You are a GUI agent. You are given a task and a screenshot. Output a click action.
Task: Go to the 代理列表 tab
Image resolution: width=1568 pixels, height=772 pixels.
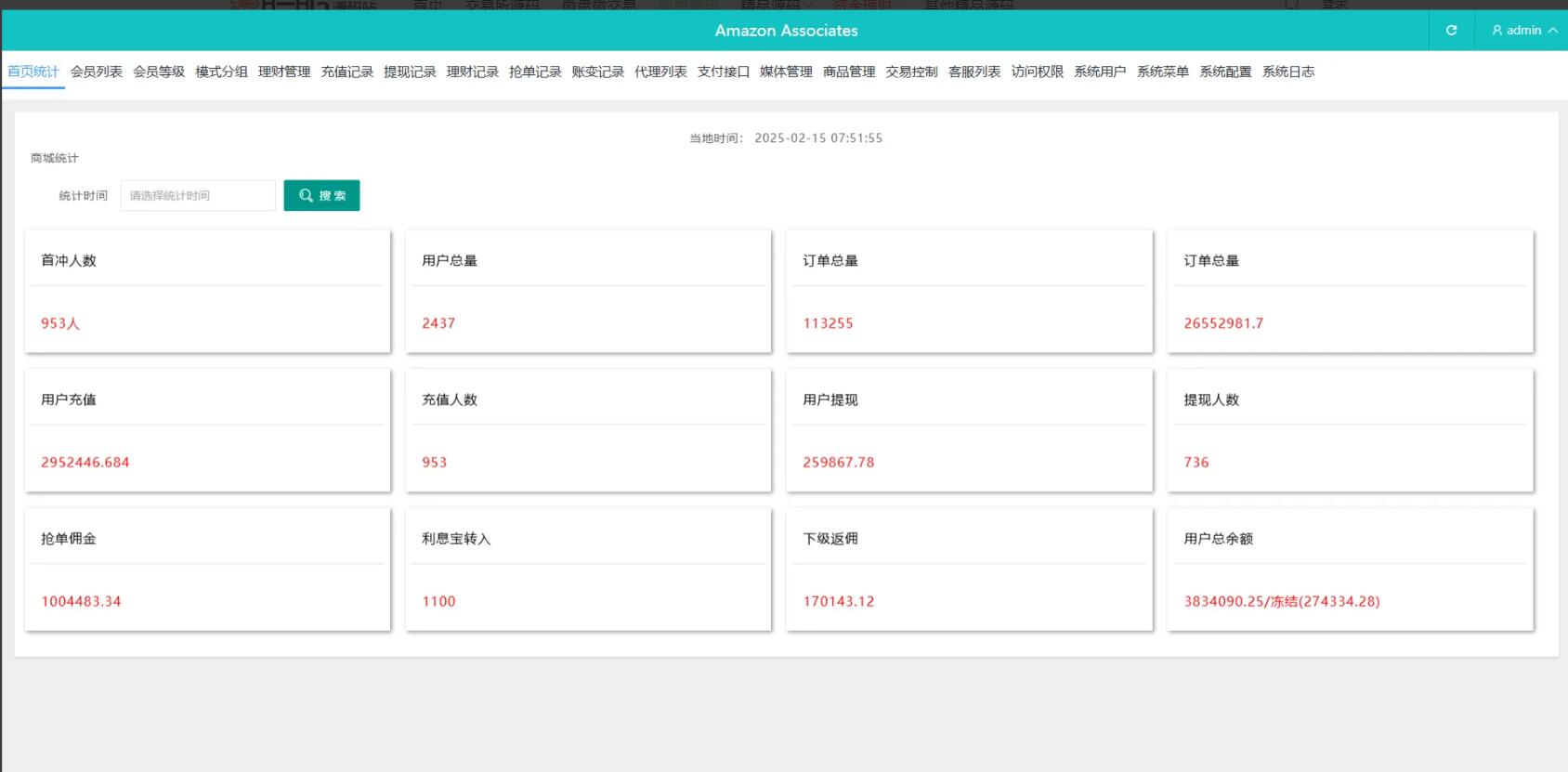pos(660,72)
